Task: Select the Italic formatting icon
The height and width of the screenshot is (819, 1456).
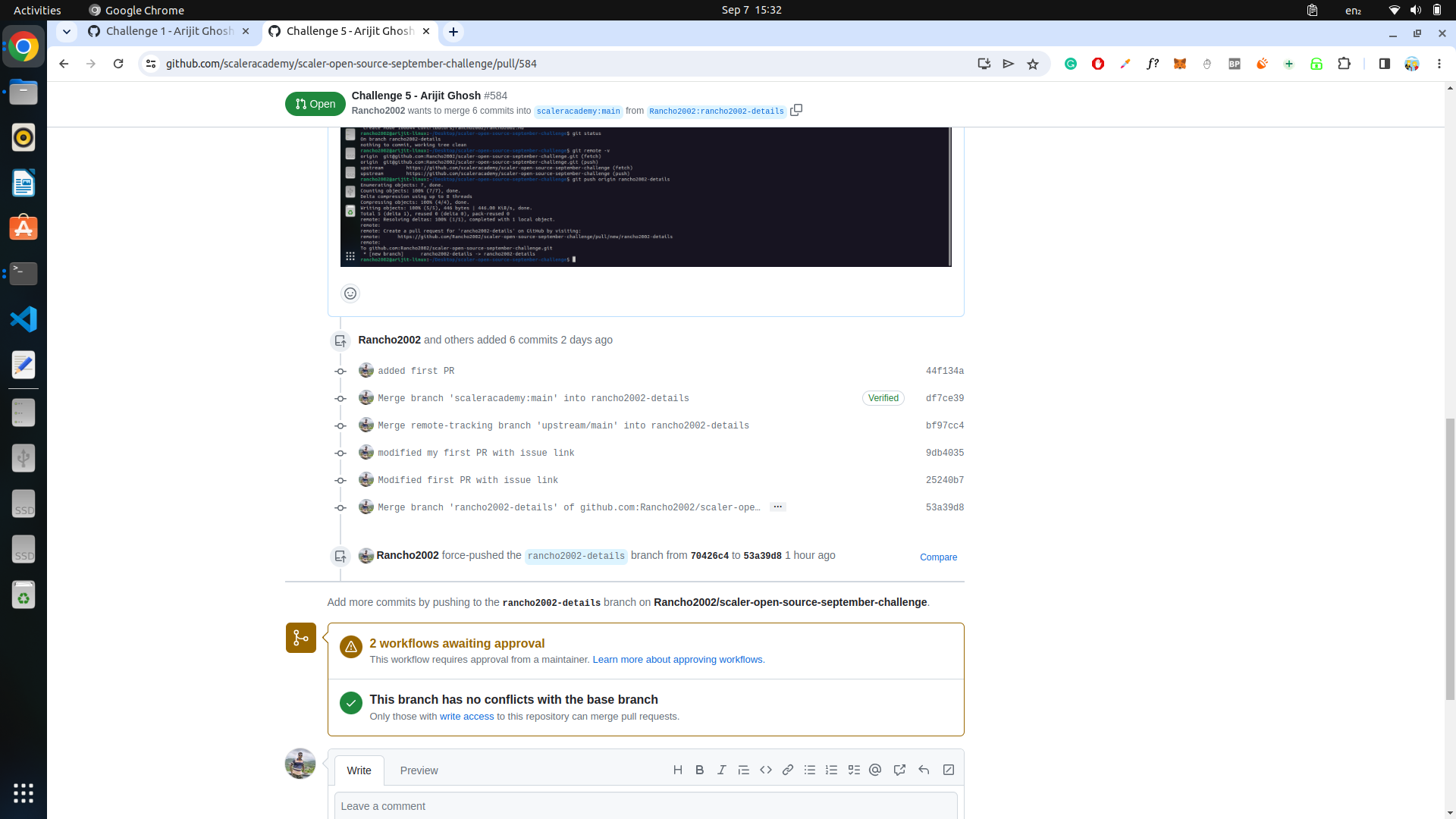Action: point(721,770)
